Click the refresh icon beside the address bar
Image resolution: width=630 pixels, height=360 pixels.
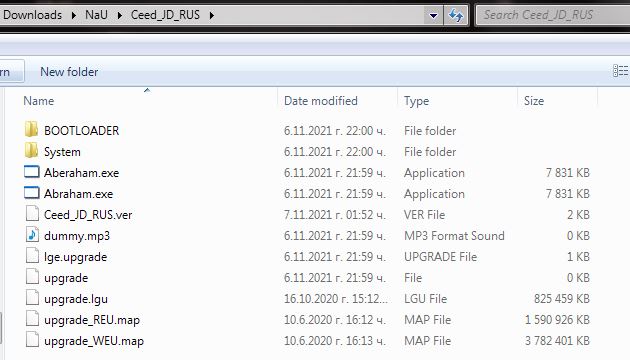pos(456,16)
